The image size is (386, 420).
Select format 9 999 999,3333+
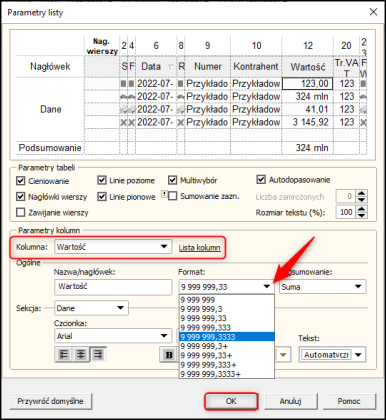point(227,374)
